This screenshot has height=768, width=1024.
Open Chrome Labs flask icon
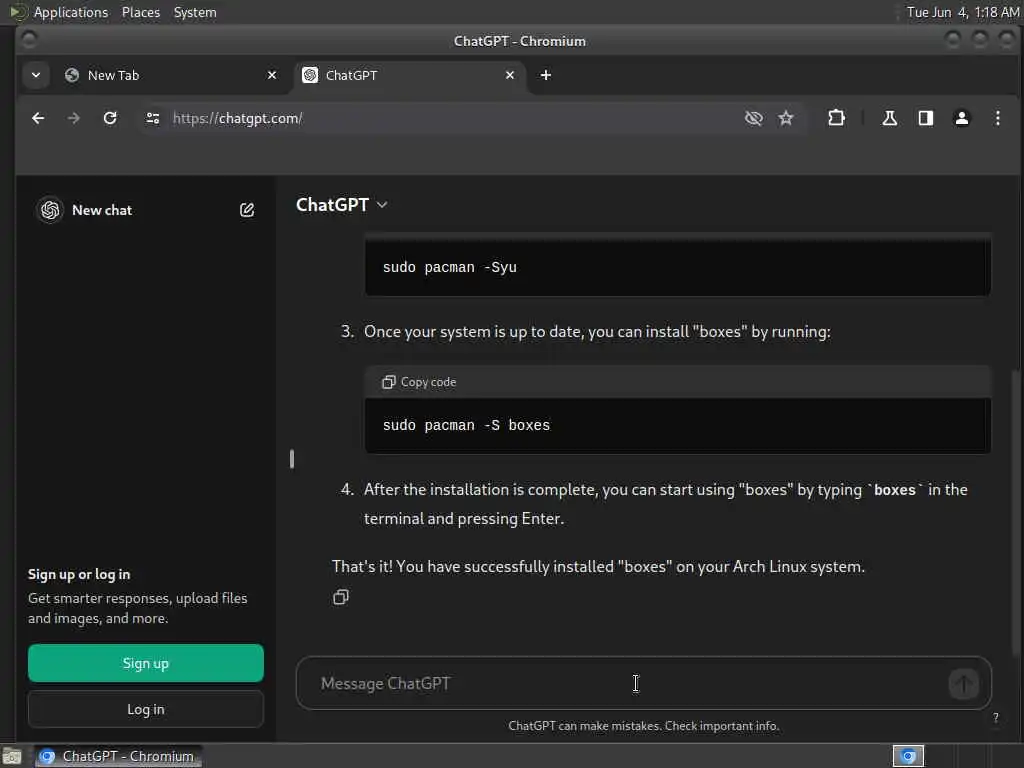tap(889, 118)
